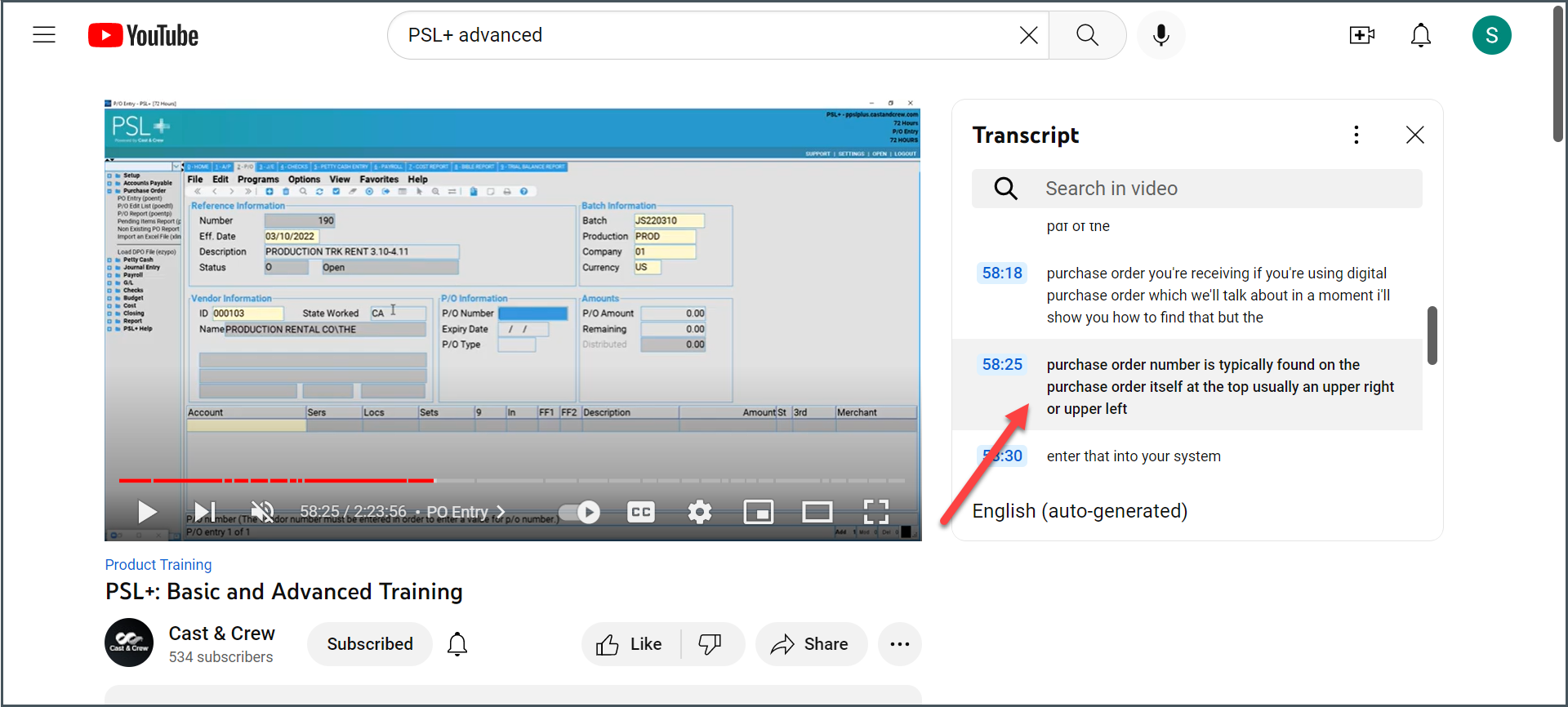Click the Search in video field
Viewport: 1568px width, 707px height.
pos(1197,189)
